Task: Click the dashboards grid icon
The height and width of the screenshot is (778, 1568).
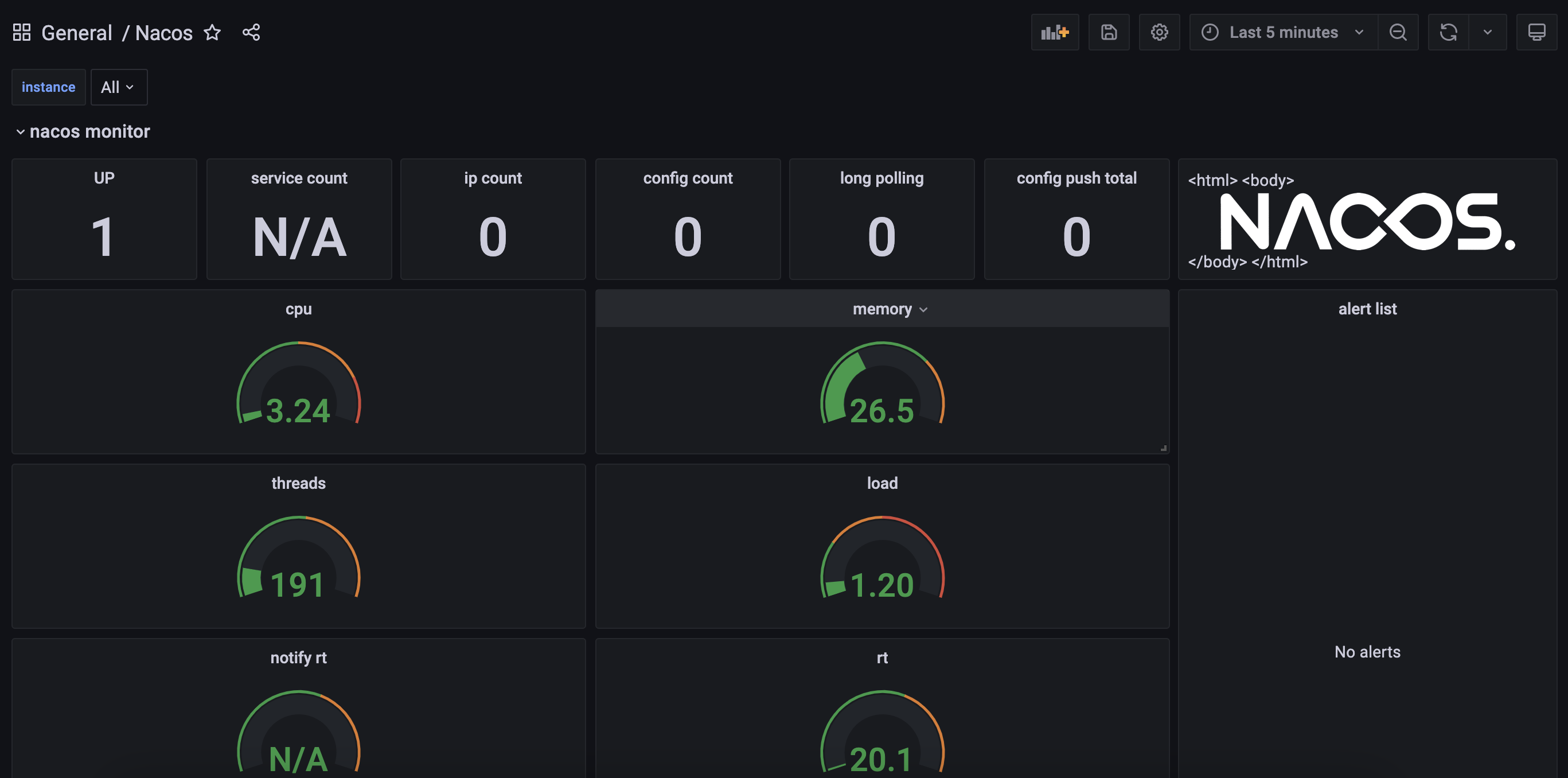Action: pyautogui.click(x=22, y=32)
